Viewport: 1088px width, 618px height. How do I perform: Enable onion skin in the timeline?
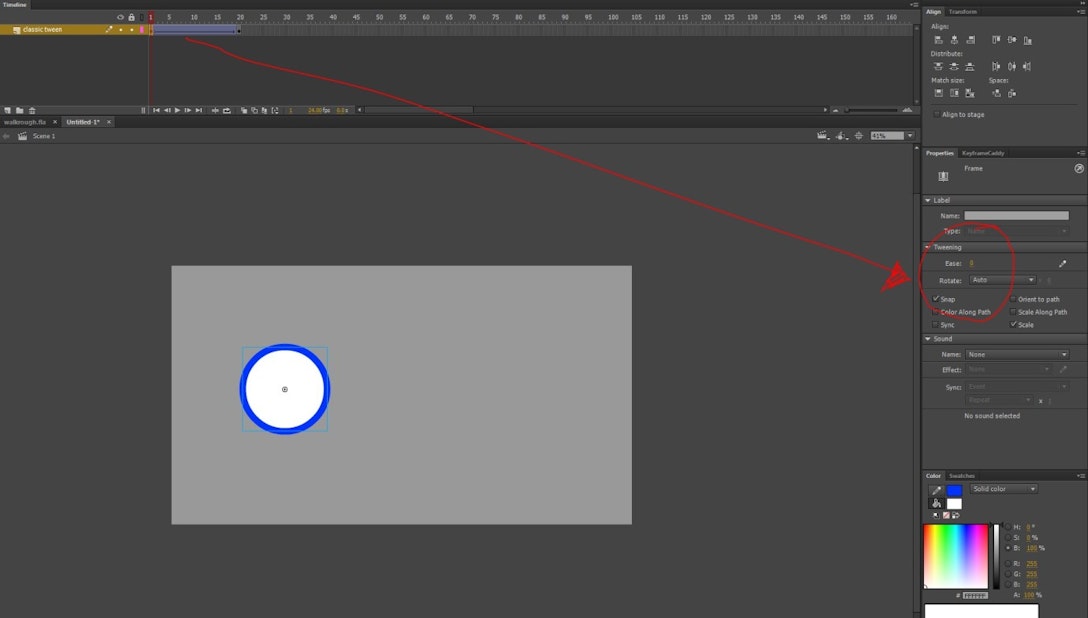click(244, 111)
